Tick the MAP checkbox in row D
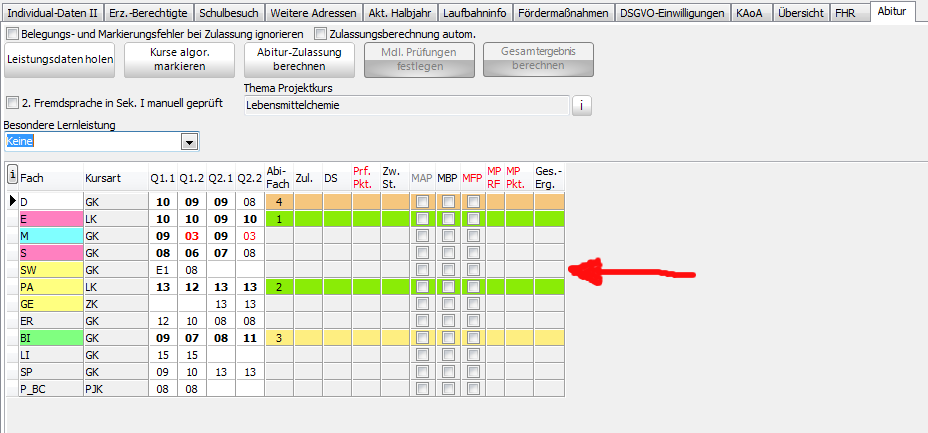 423,202
